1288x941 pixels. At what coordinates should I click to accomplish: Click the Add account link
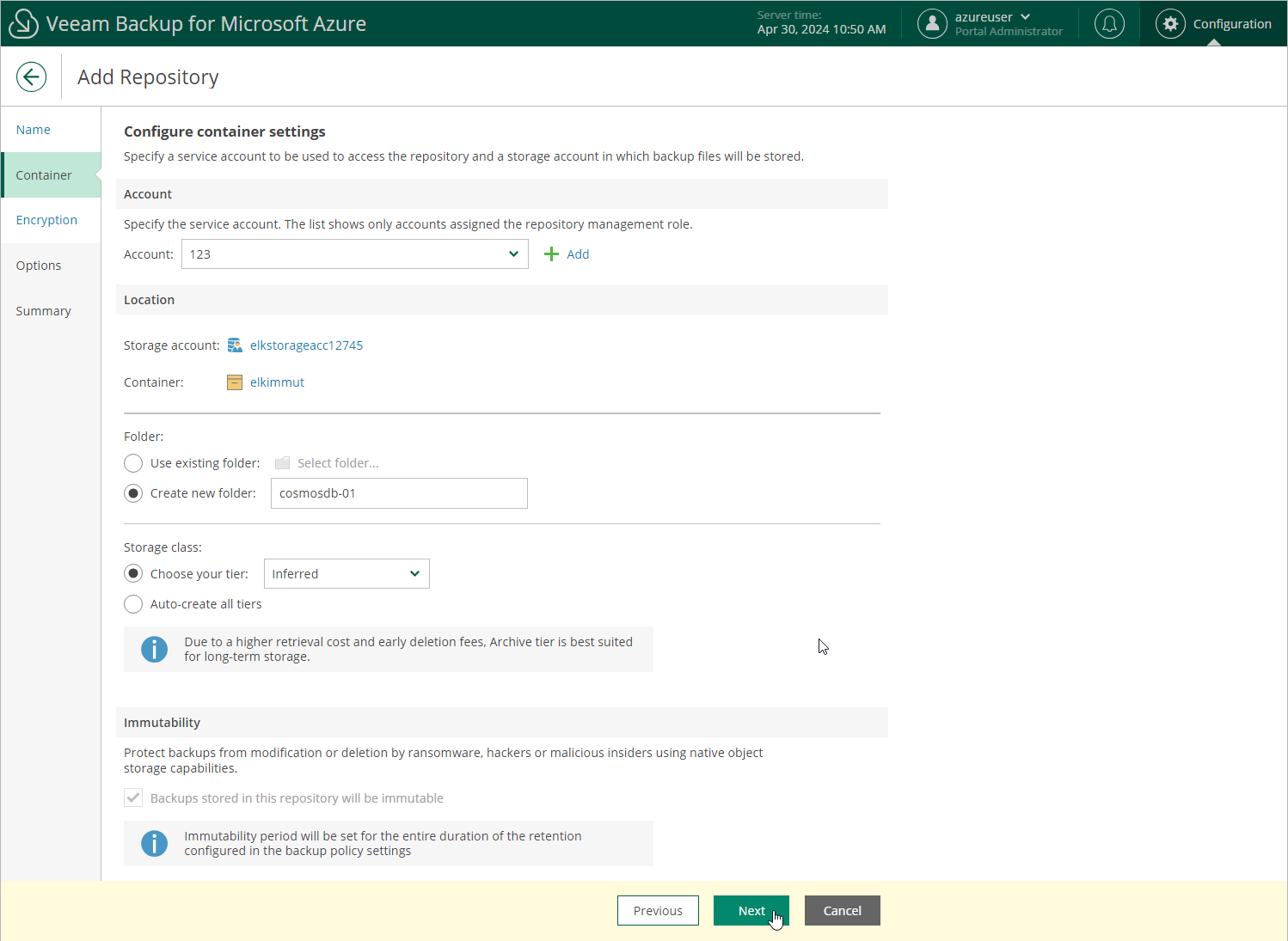[x=578, y=254]
